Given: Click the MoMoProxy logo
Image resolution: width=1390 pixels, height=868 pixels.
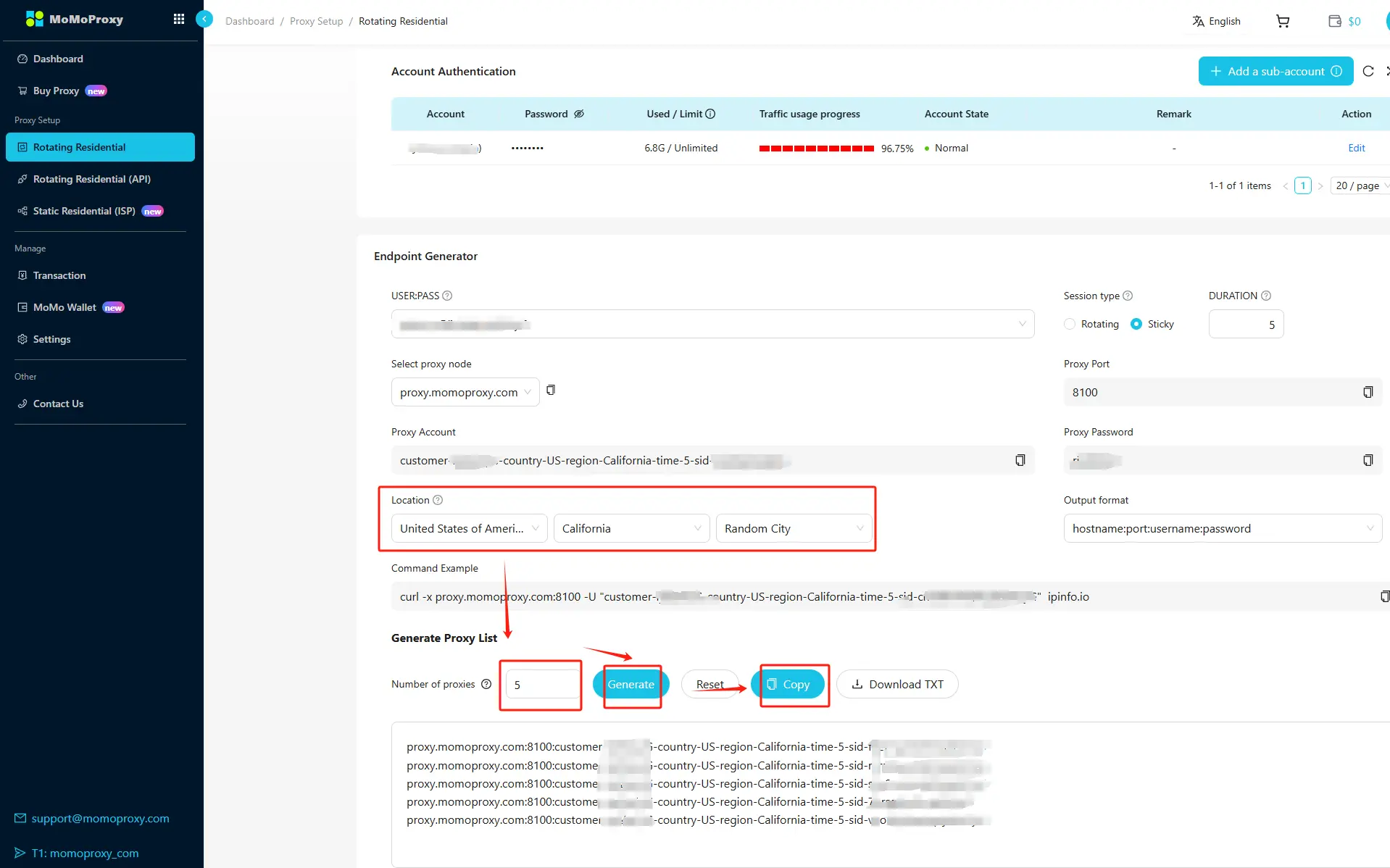Looking at the screenshot, I should click(x=74, y=19).
